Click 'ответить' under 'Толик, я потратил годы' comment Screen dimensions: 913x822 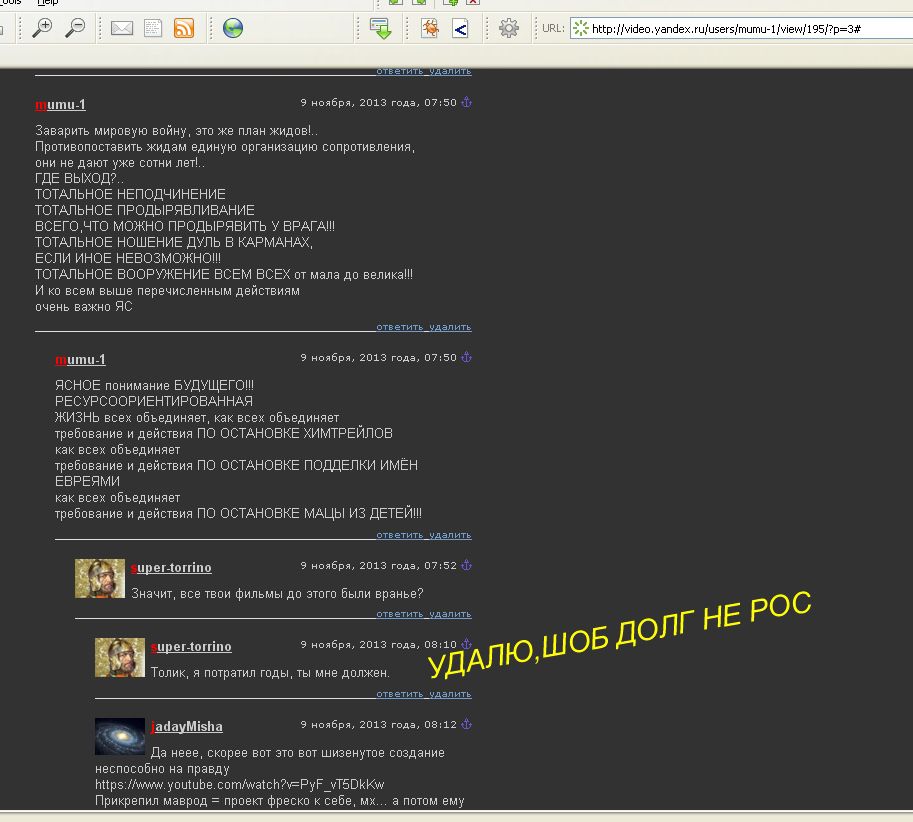pos(399,693)
